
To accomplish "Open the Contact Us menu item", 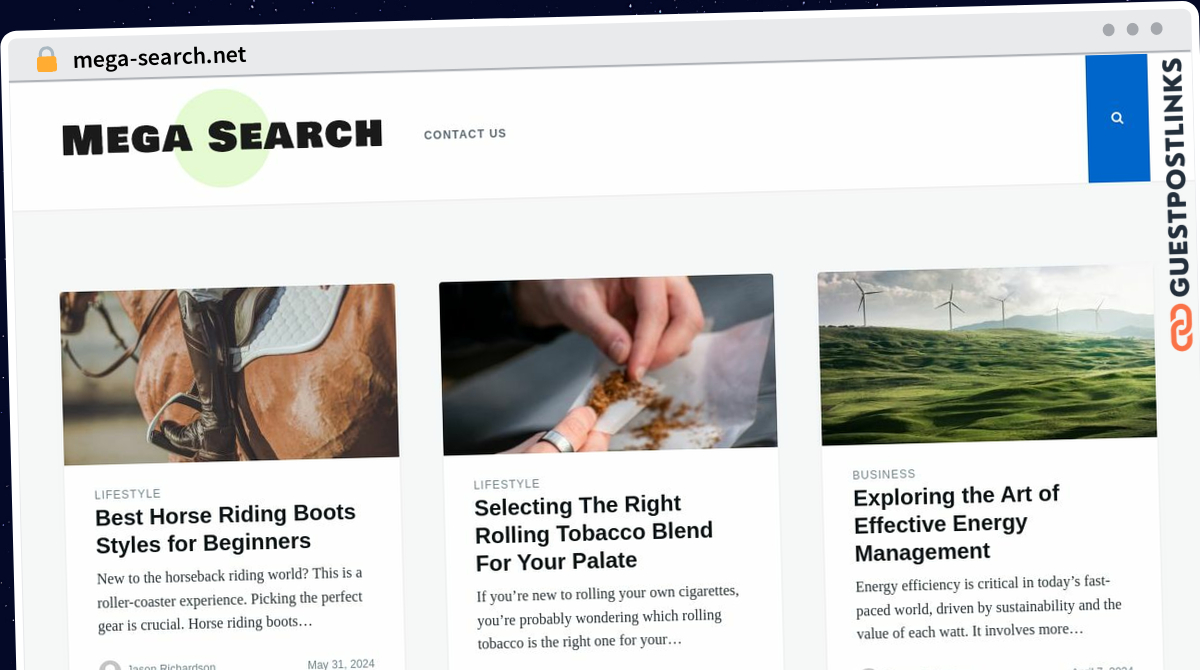I will click(x=465, y=134).
